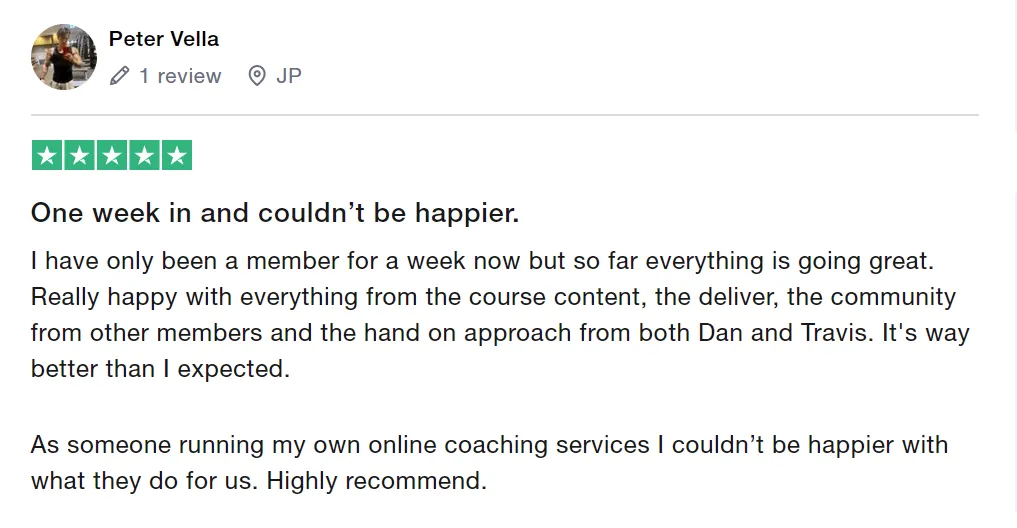The height and width of the screenshot is (528, 1017).
Task: Click the second green rating star
Action: tap(79, 155)
